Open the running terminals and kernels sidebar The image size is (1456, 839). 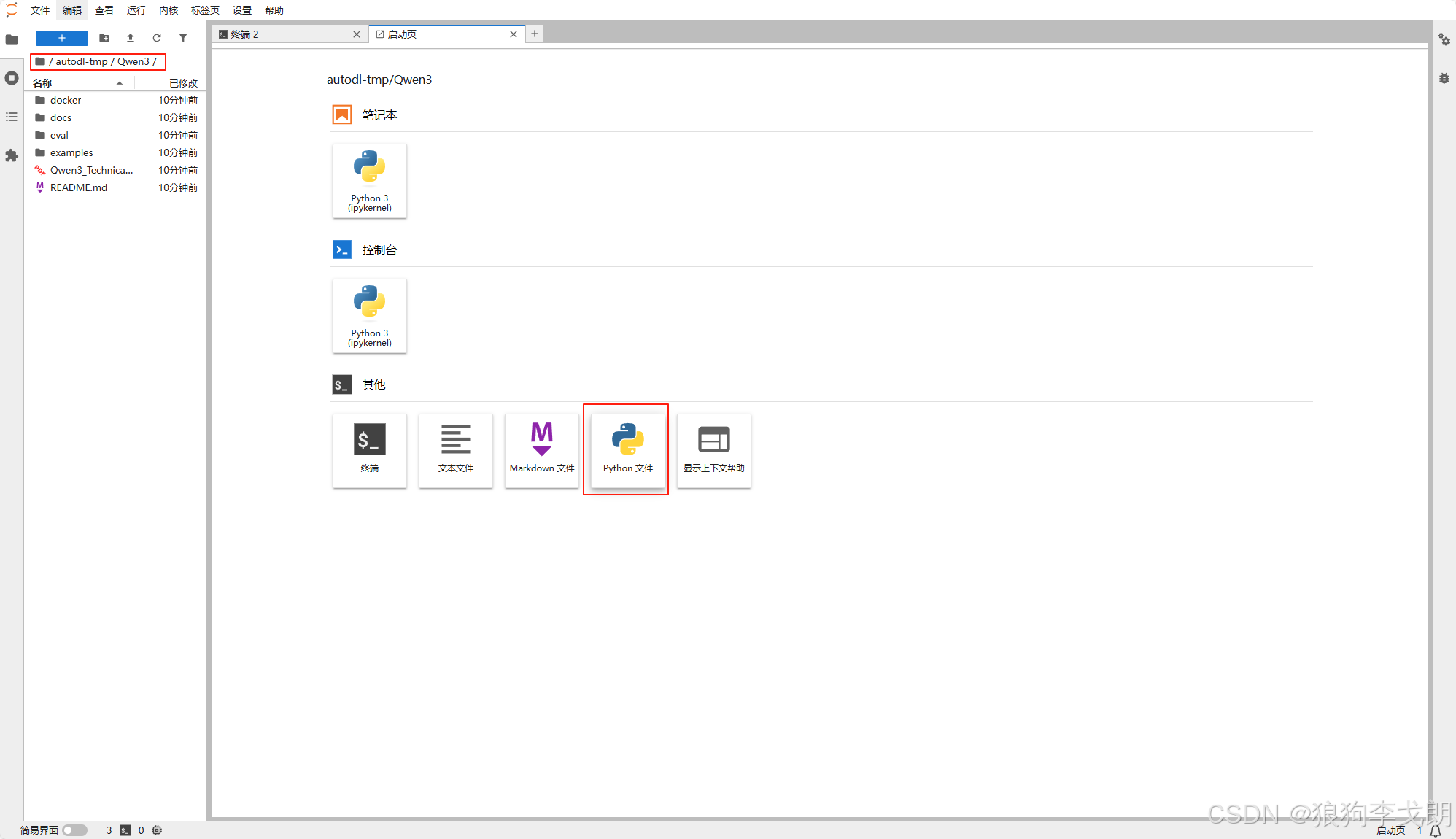click(12, 78)
